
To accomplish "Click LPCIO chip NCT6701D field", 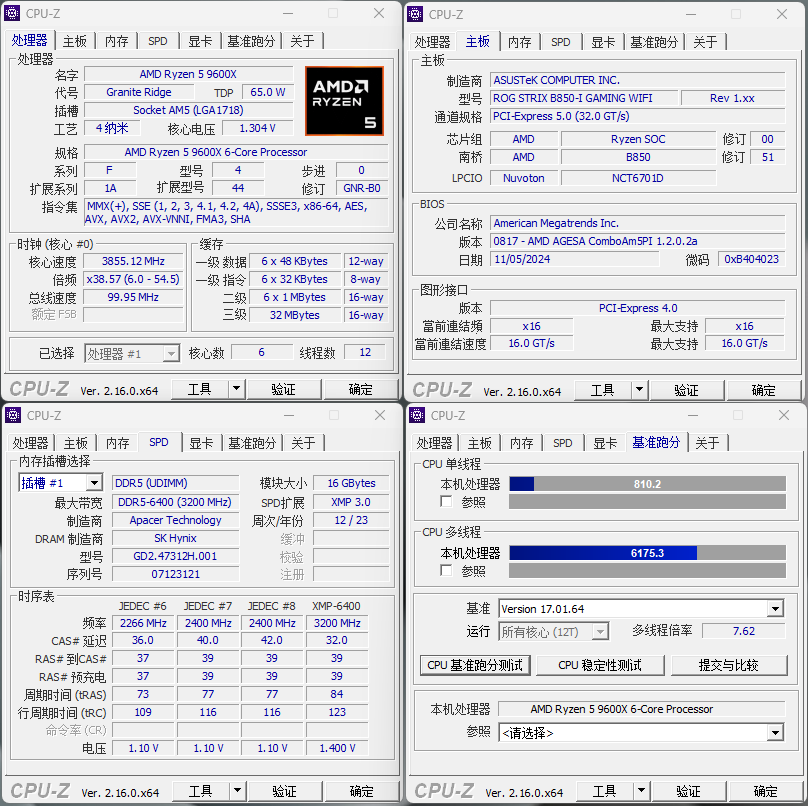I will click(x=638, y=178).
